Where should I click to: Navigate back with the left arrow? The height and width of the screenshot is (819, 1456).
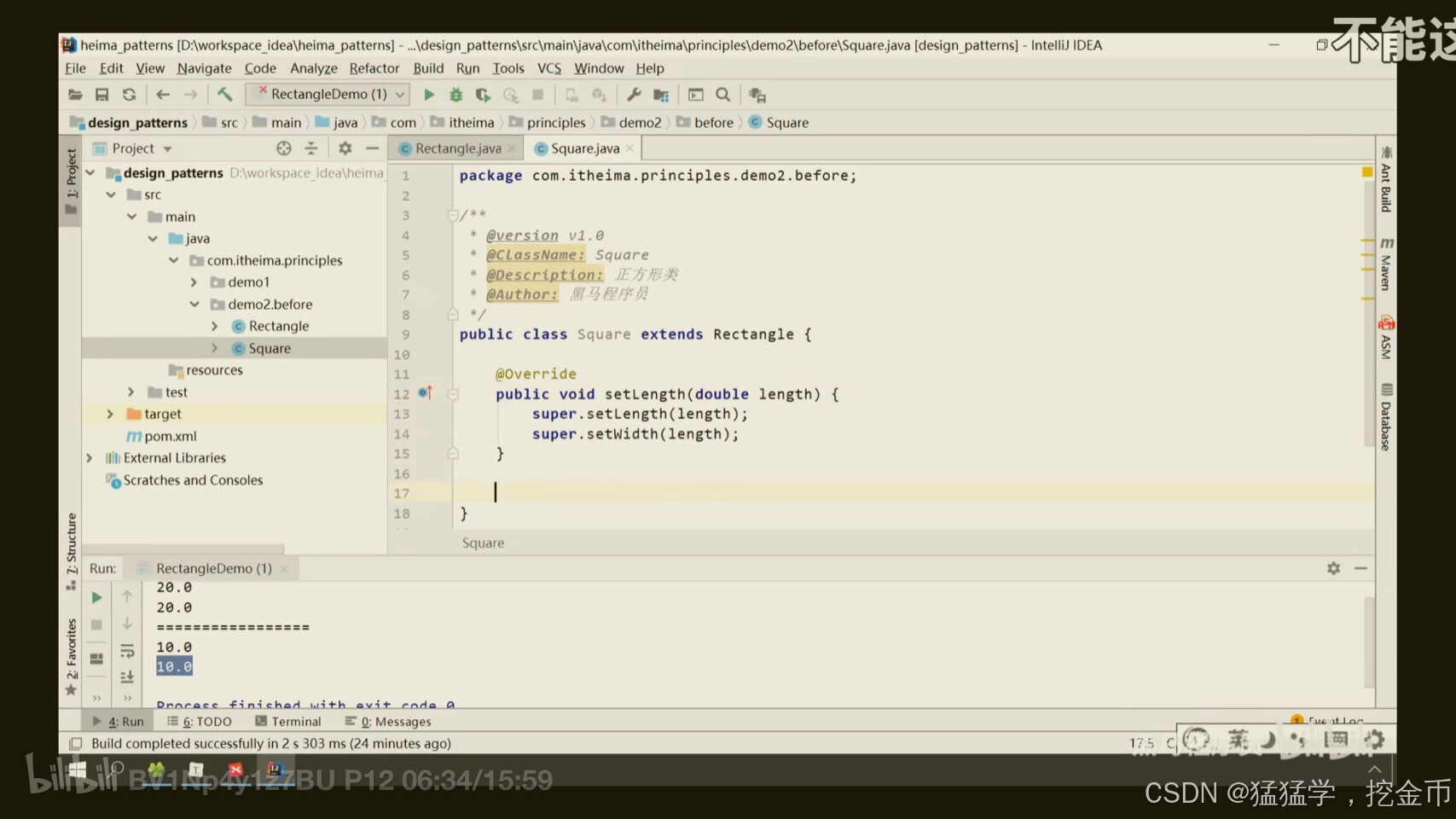pyautogui.click(x=163, y=95)
